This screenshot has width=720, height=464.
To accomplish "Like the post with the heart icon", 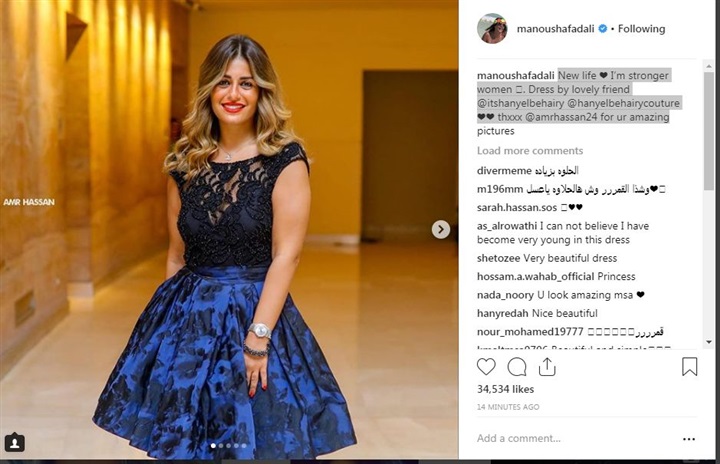I will click(x=486, y=367).
